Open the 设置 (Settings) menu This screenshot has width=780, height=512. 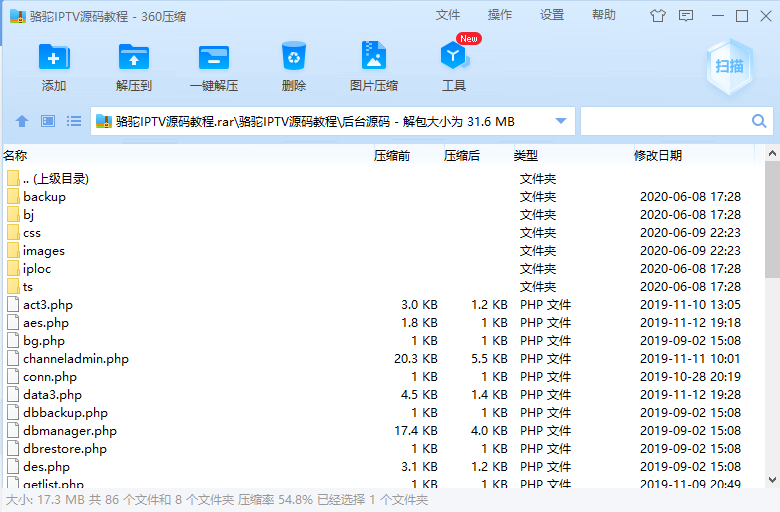click(552, 15)
